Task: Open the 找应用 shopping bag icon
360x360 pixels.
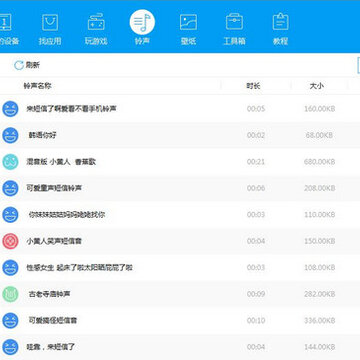Action: (50, 23)
